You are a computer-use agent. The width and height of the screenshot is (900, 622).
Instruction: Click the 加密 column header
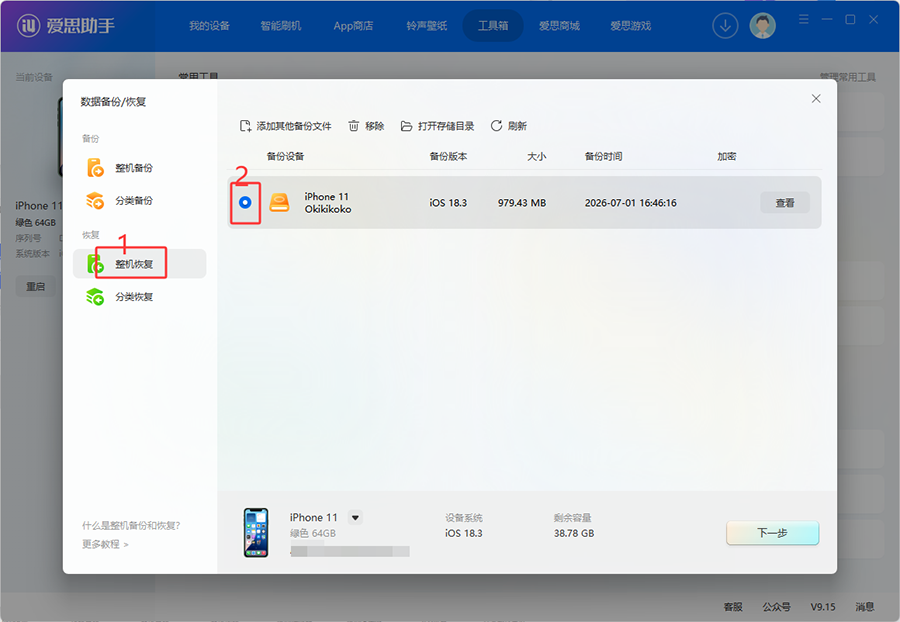coord(727,156)
